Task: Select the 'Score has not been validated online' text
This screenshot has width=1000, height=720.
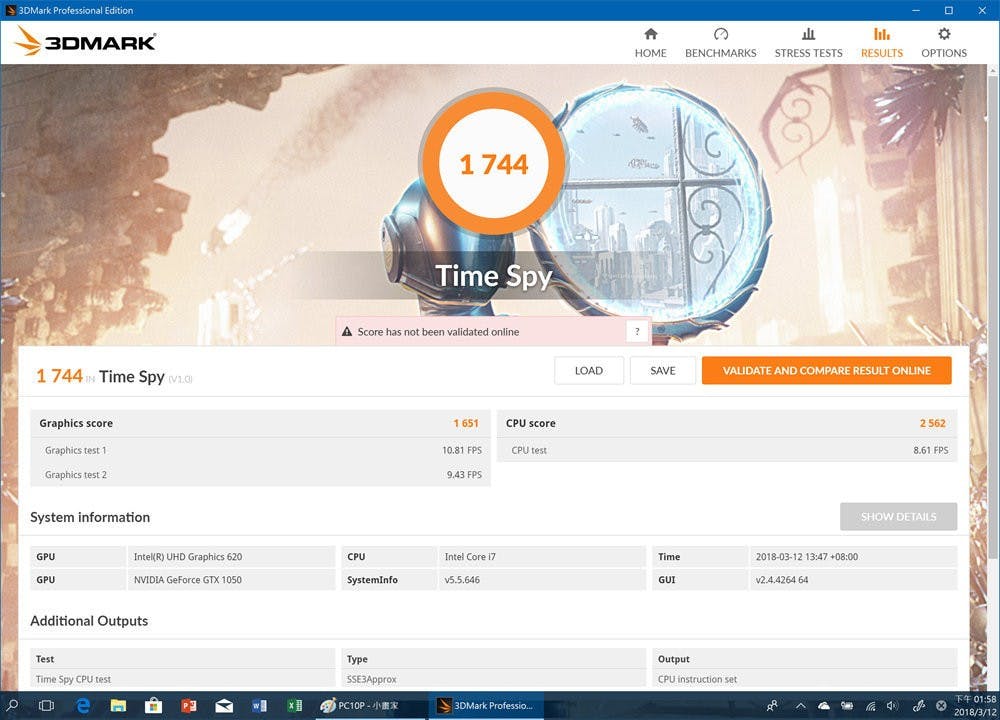Action: coord(438,332)
